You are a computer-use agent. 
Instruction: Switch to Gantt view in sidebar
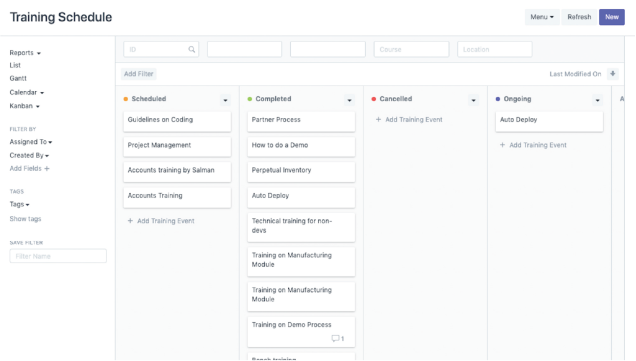[x=18, y=78]
